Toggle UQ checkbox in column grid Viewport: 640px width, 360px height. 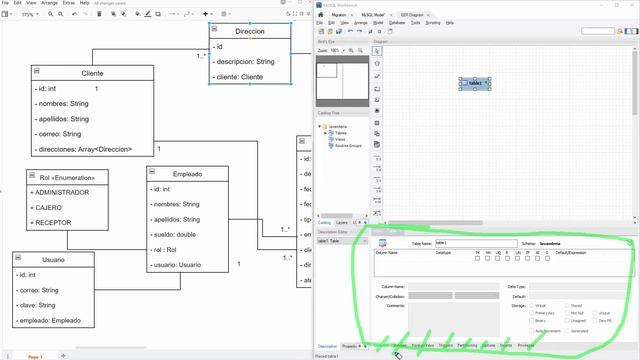pos(498,258)
